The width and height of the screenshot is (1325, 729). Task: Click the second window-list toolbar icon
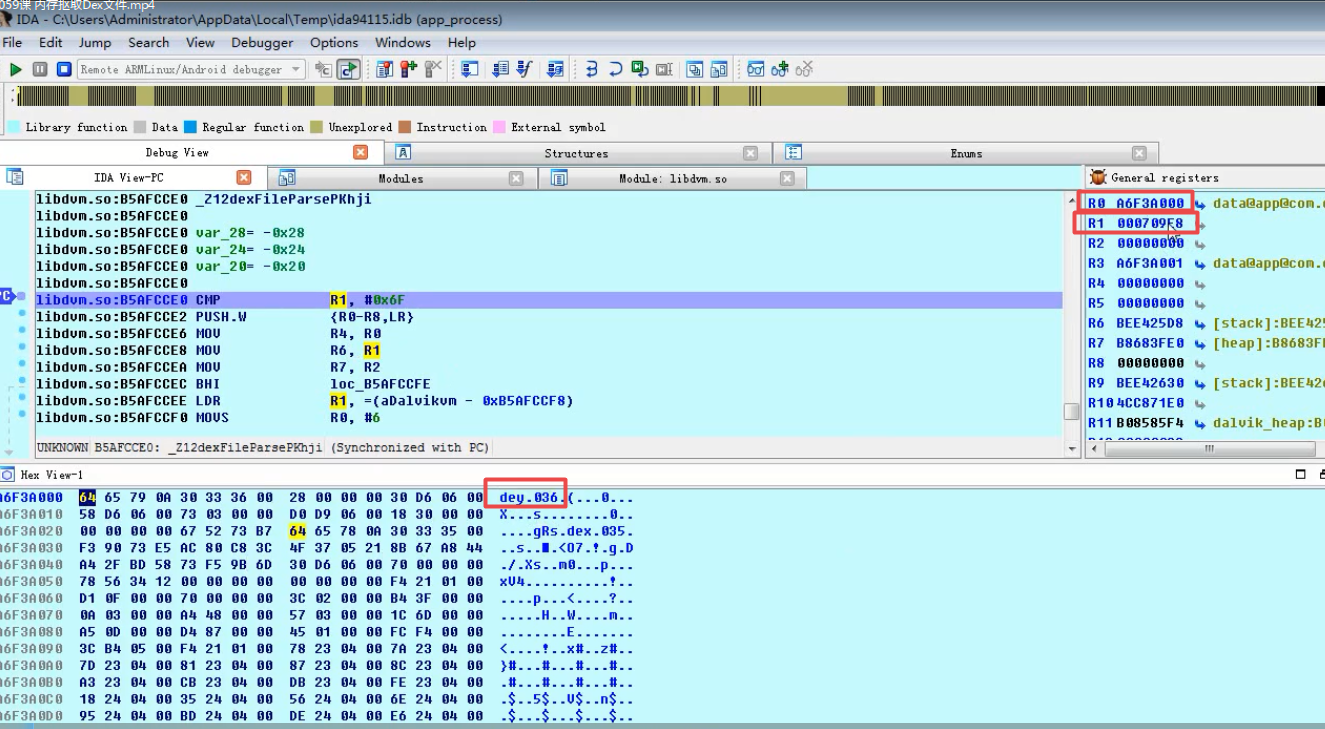point(719,69)
